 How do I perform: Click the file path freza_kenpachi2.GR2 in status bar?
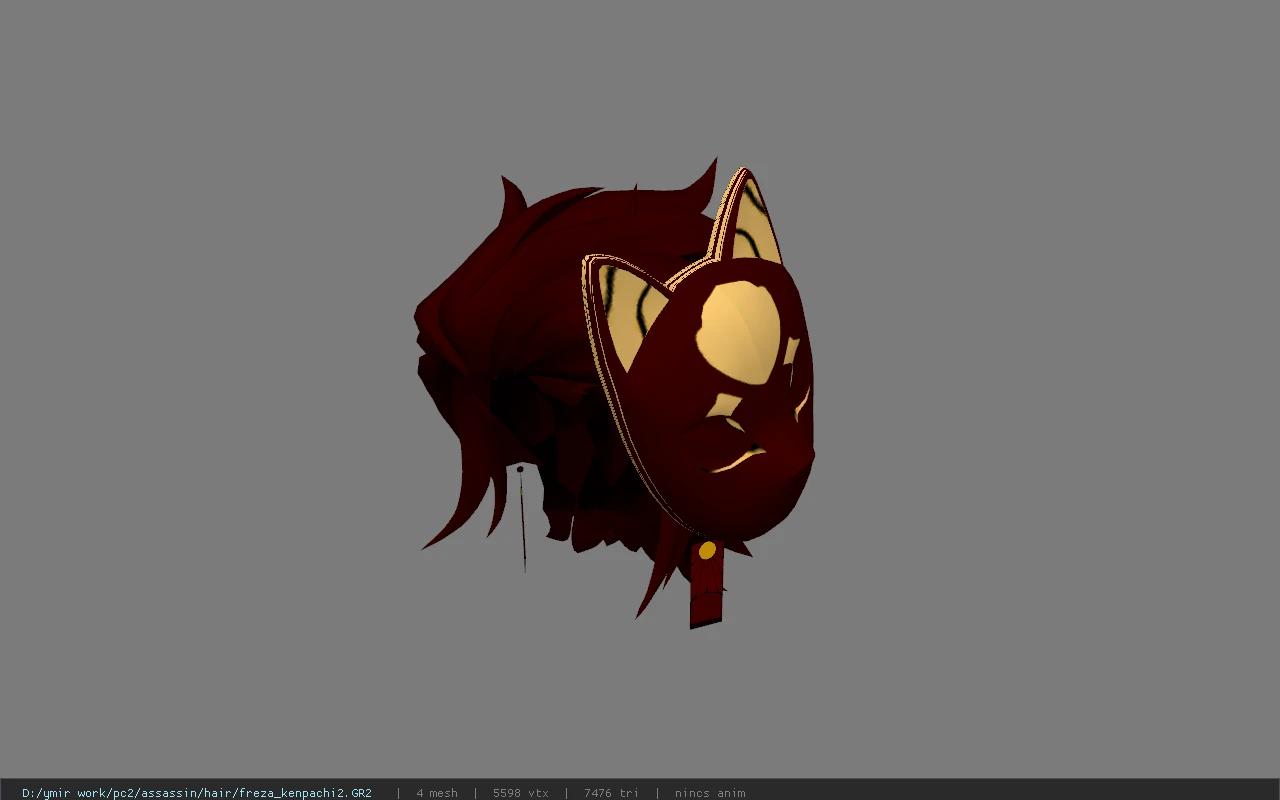(197, 792)
